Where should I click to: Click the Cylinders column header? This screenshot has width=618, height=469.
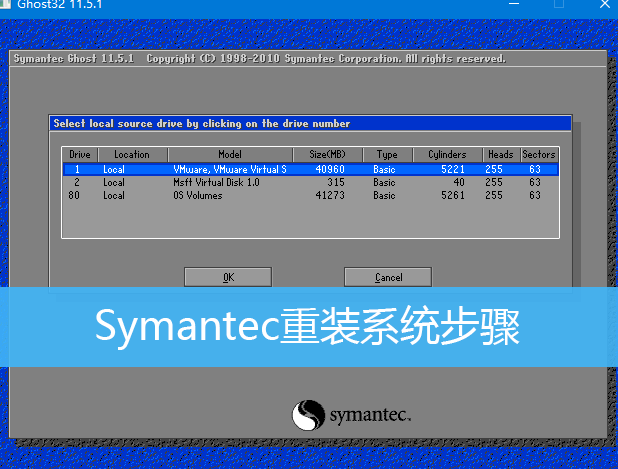click(447, 155)
